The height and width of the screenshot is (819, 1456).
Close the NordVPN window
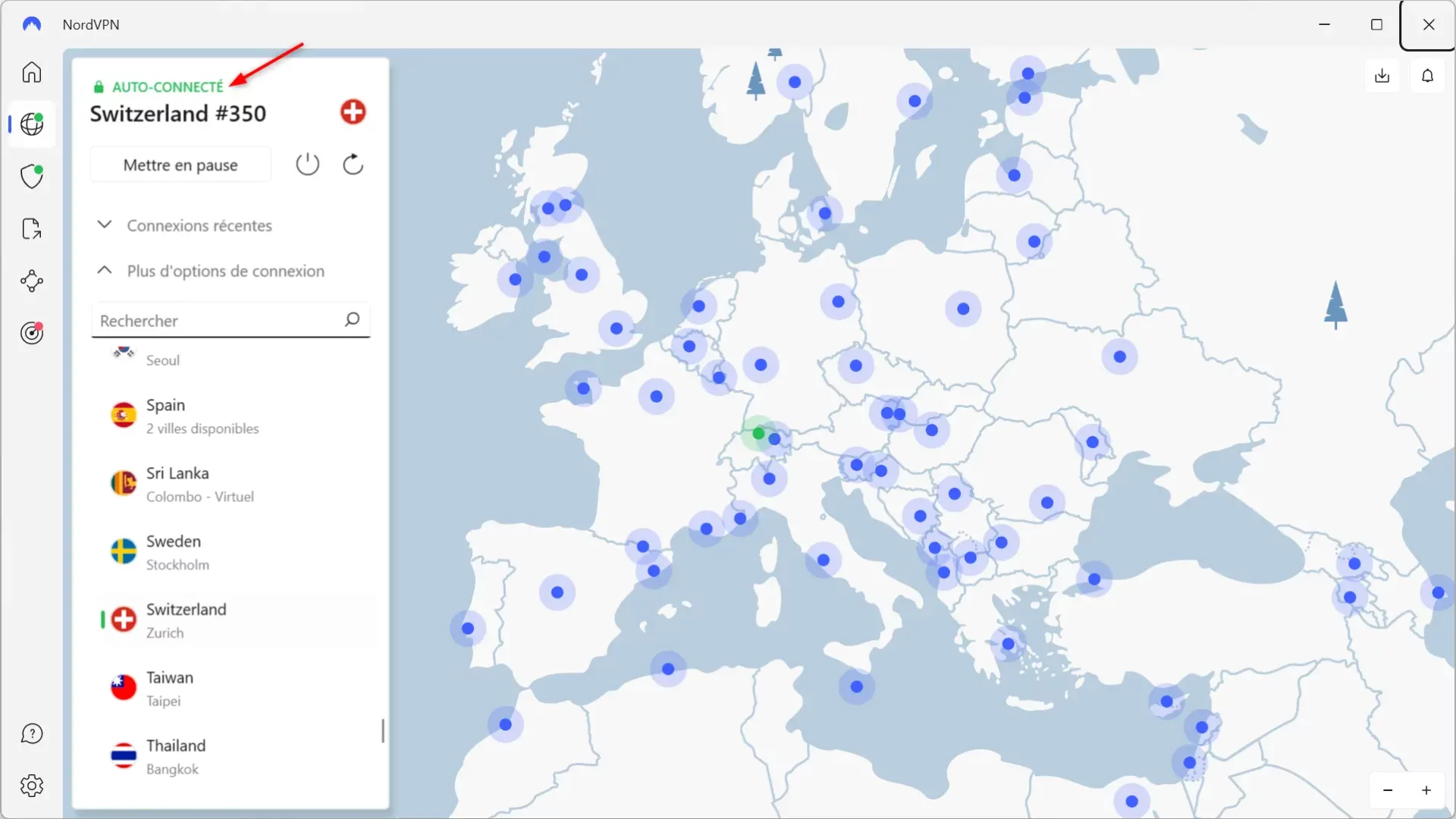point(1429,24)
